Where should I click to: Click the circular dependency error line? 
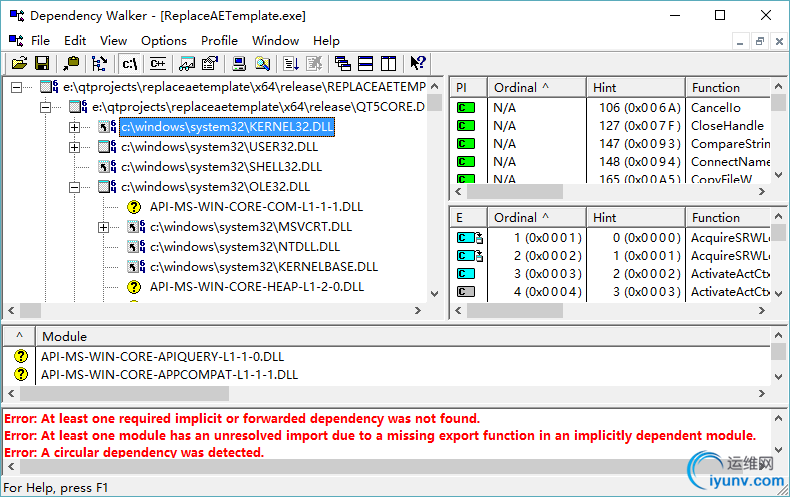click(134, 452)
